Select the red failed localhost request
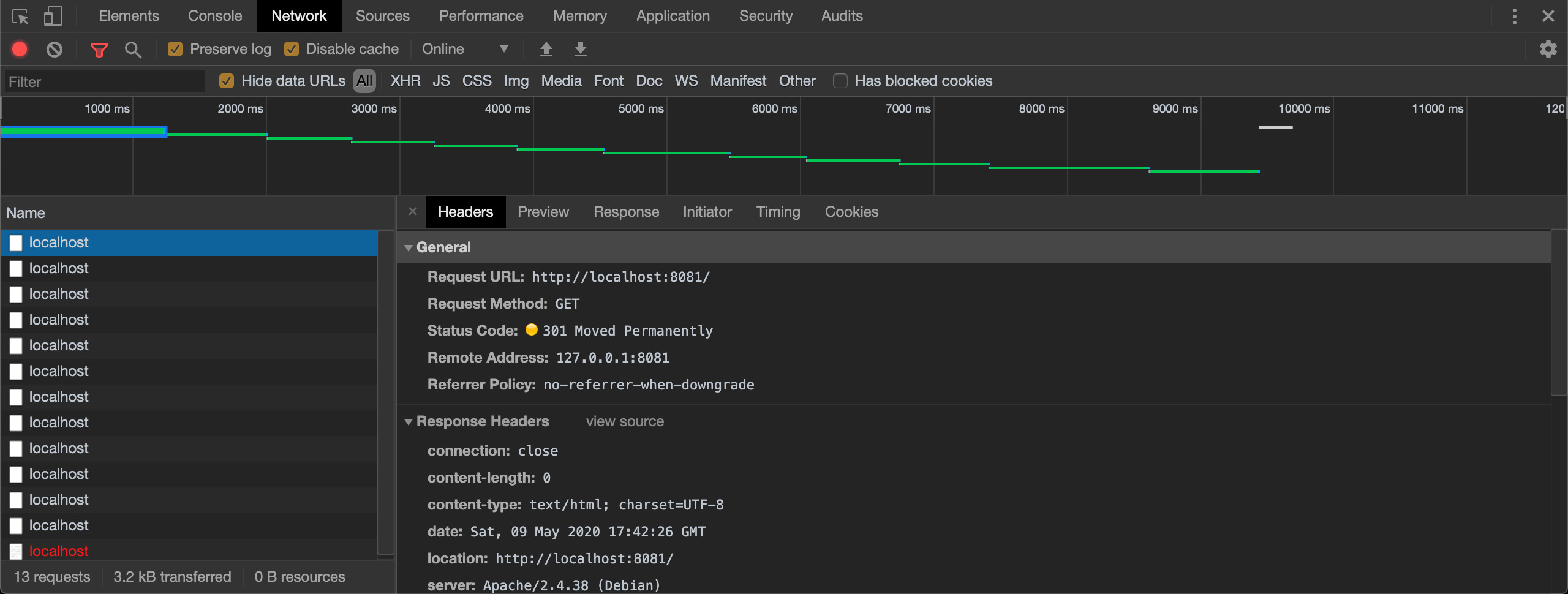1568x594 pixels. click(x=190, y=551)
